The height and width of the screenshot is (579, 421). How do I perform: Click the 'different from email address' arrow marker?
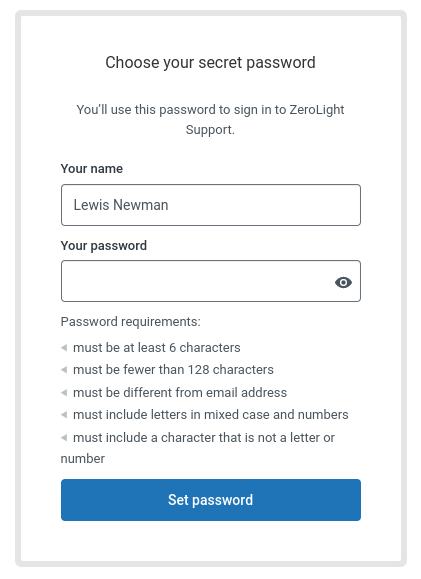(x=64, y=393)
